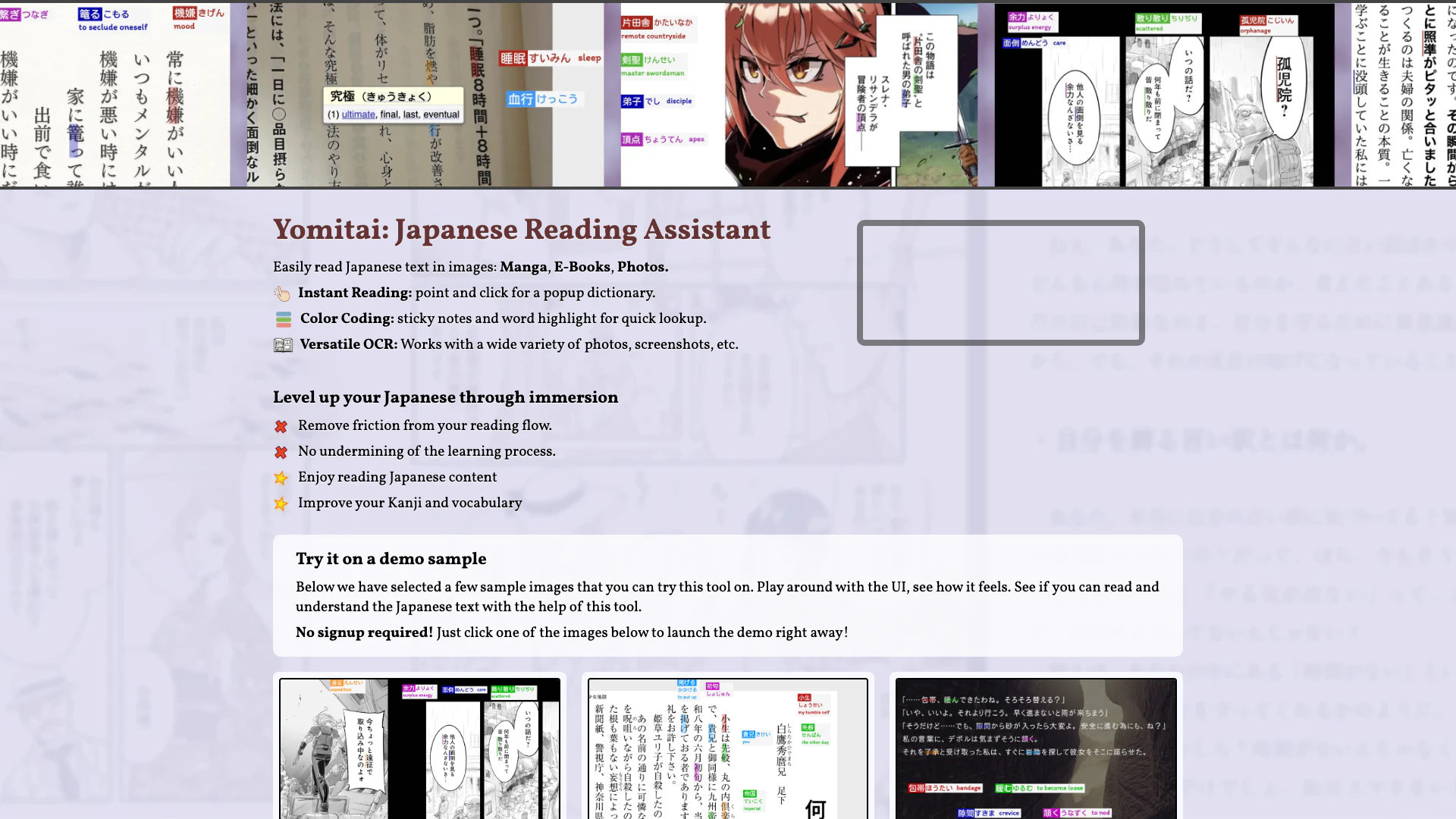Screen dimensions: 1456x819
Task: Click the 睡眠 sleep sticky note label
Action: tap(551, 58)
